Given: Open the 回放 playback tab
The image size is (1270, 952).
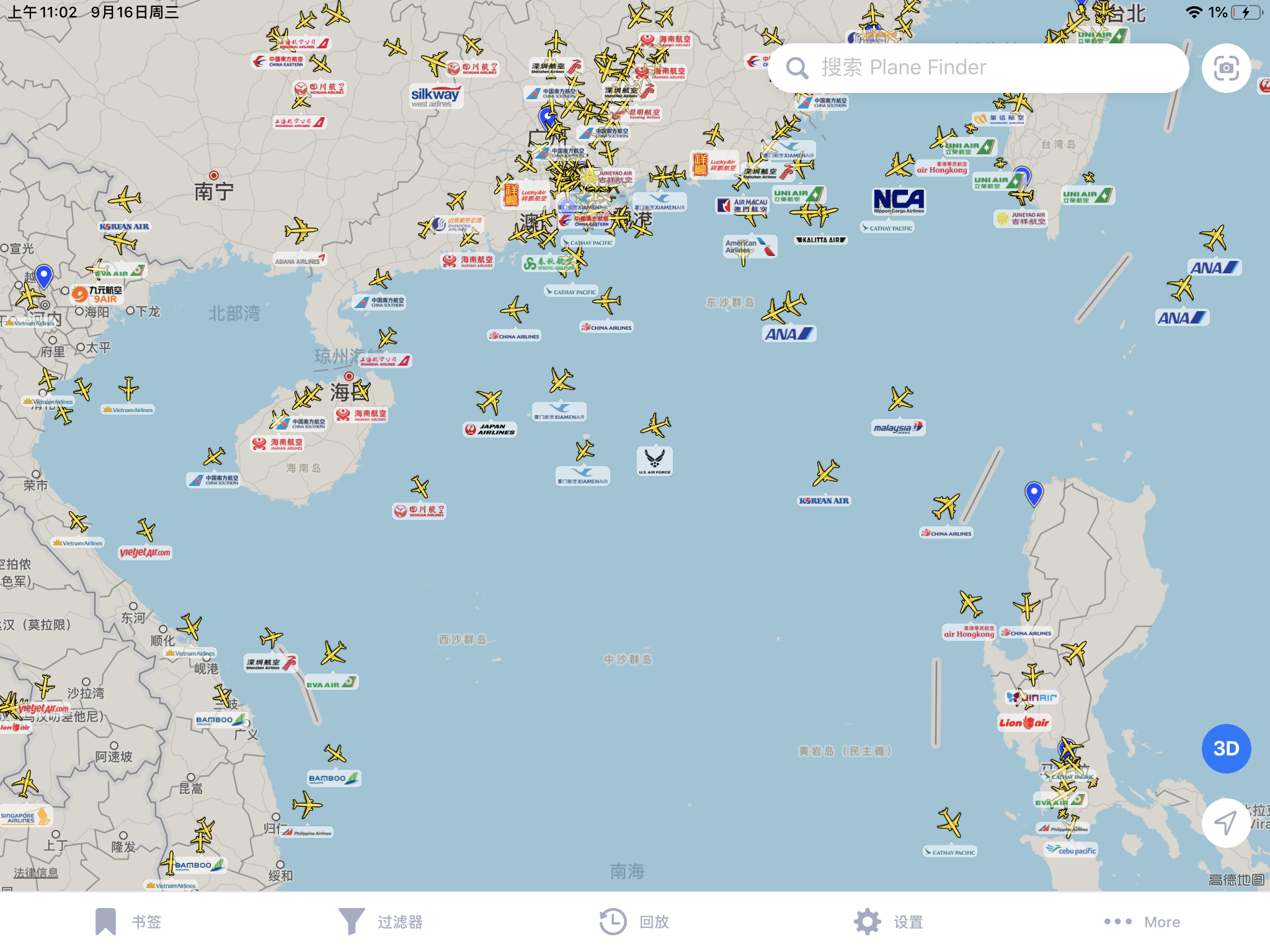Looking at the screenshot, I should (634, 922).
